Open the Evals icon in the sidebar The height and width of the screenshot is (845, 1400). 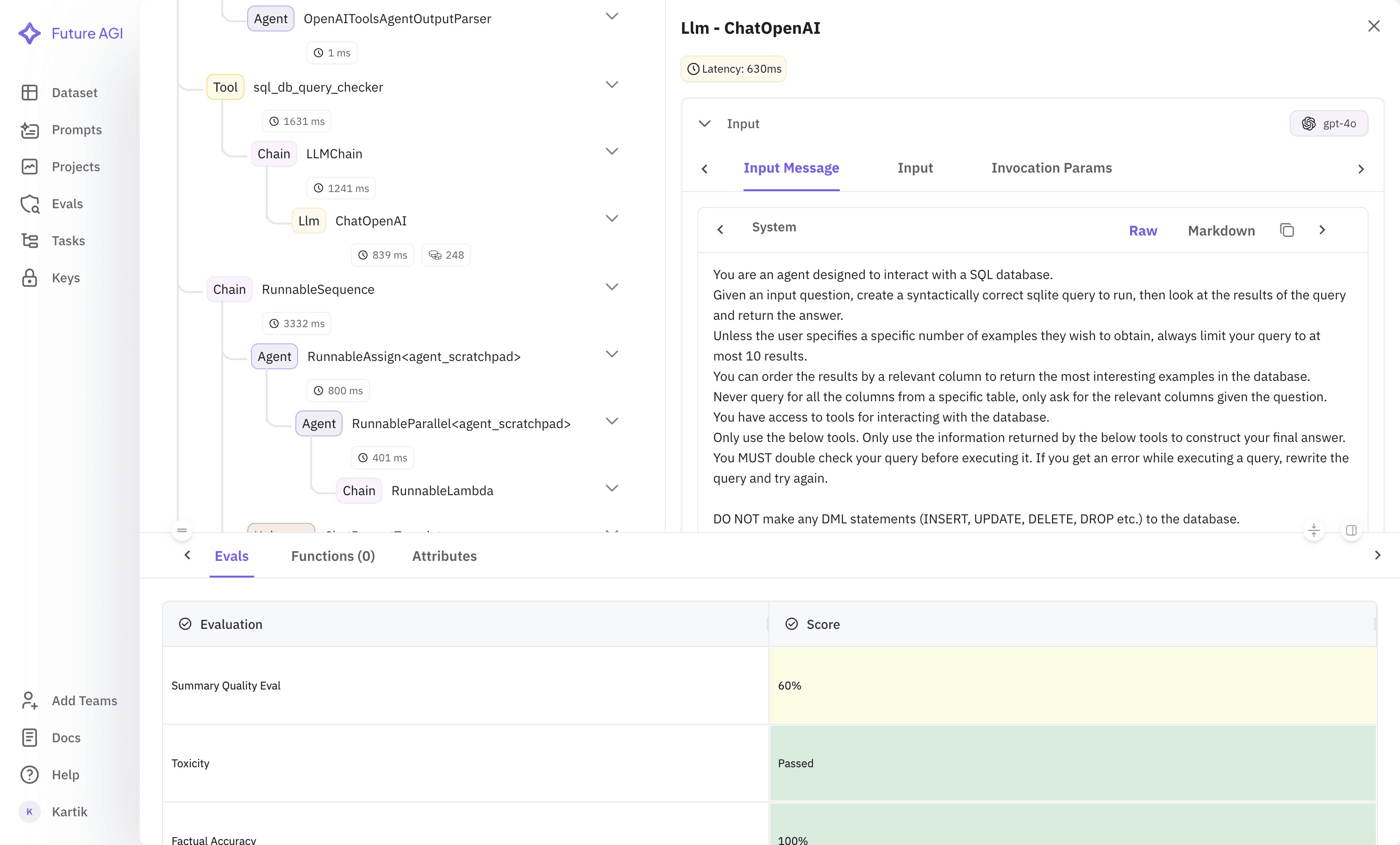coord(30,204)
